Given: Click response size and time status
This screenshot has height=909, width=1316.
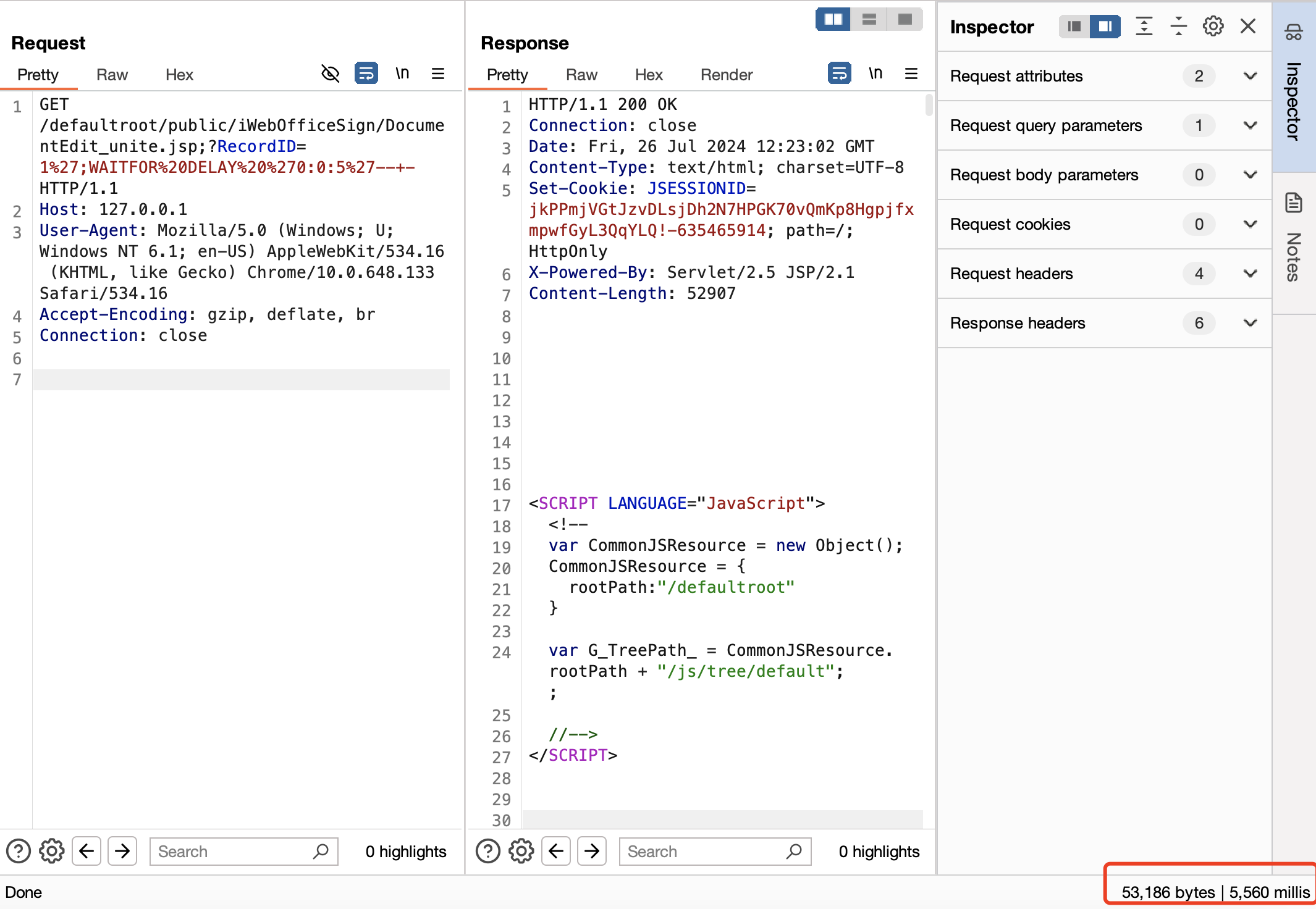Looking at the screenshot, I should pos(1215,892).
